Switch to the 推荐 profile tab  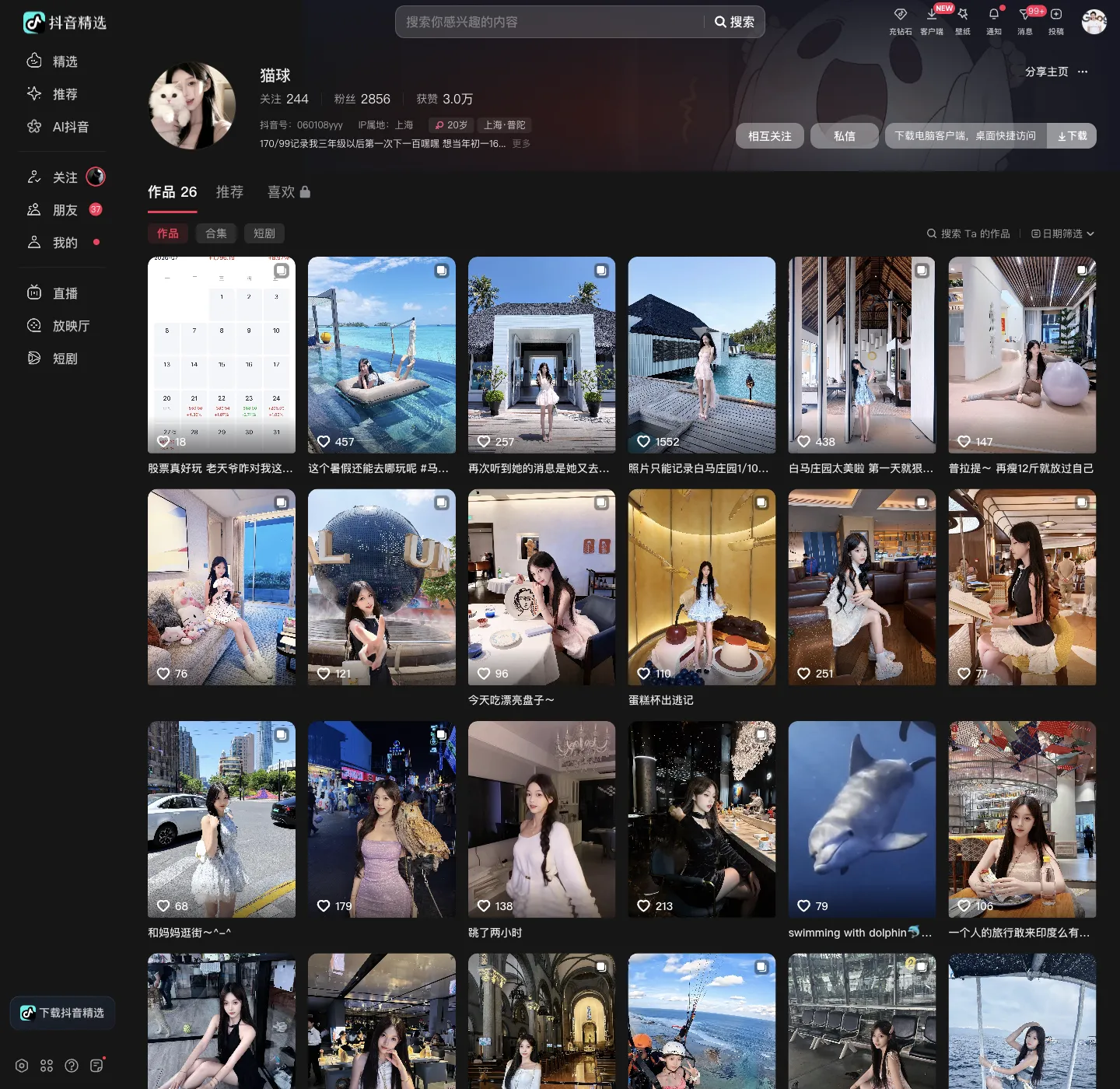229,192
